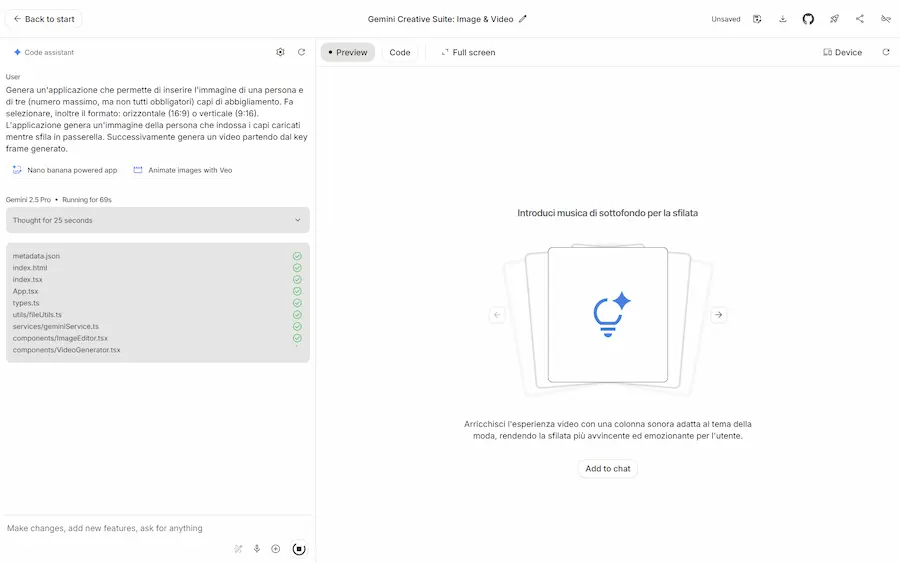900x563 pixels.
Task: Reset the Code assistant conversation
Action: pos(301,52)
